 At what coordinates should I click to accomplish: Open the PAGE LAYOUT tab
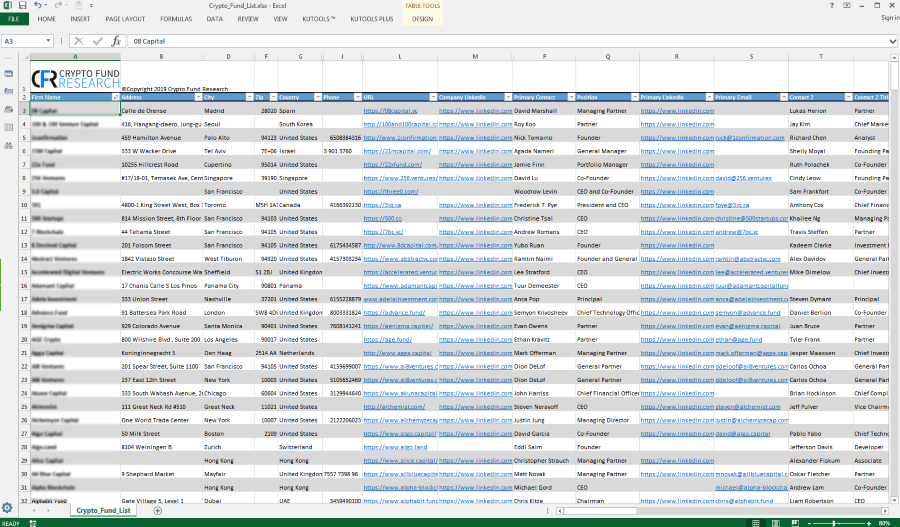pyautogui.click(x=125, y=19)
